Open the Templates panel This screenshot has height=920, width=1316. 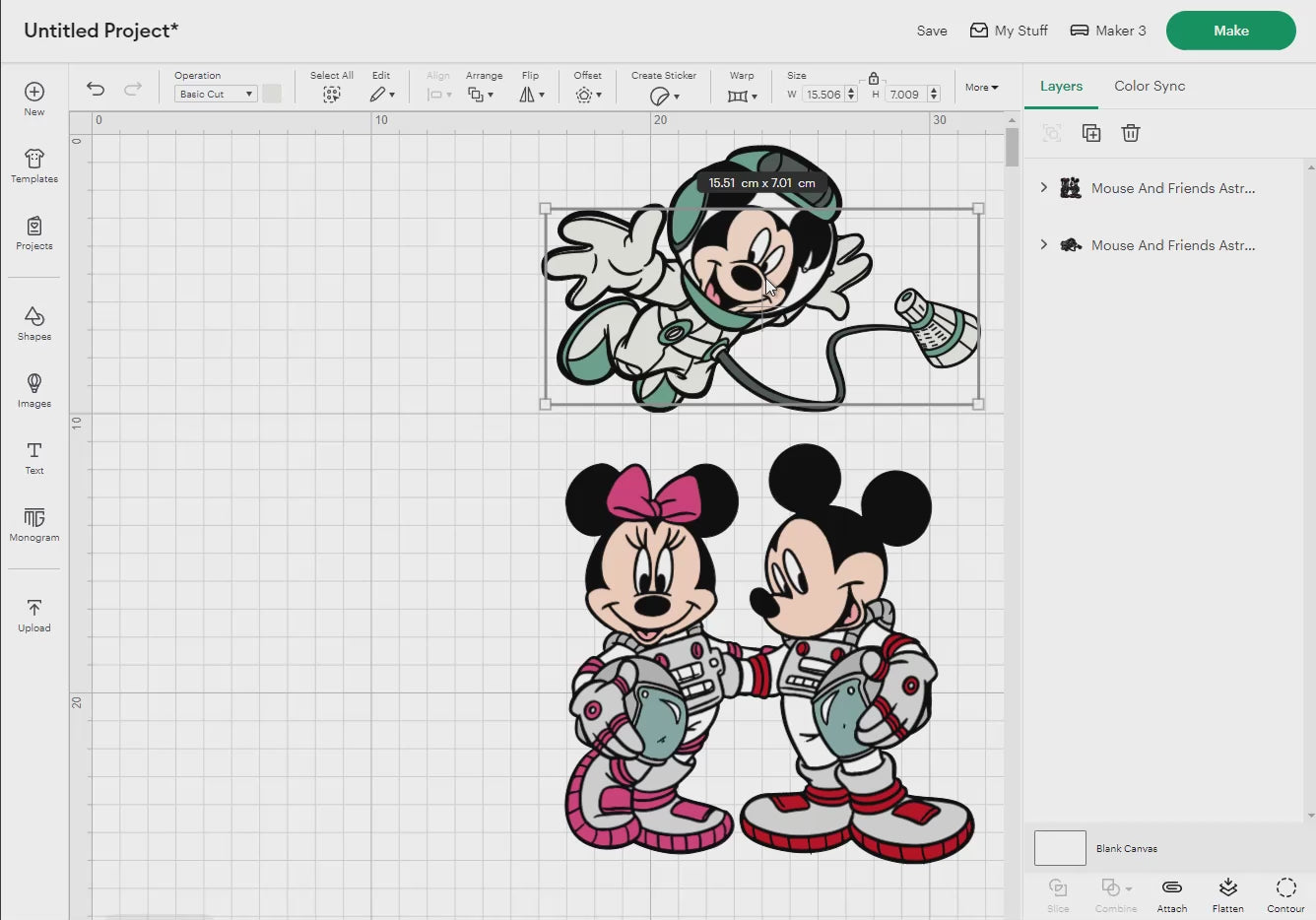tap(34, 165)
